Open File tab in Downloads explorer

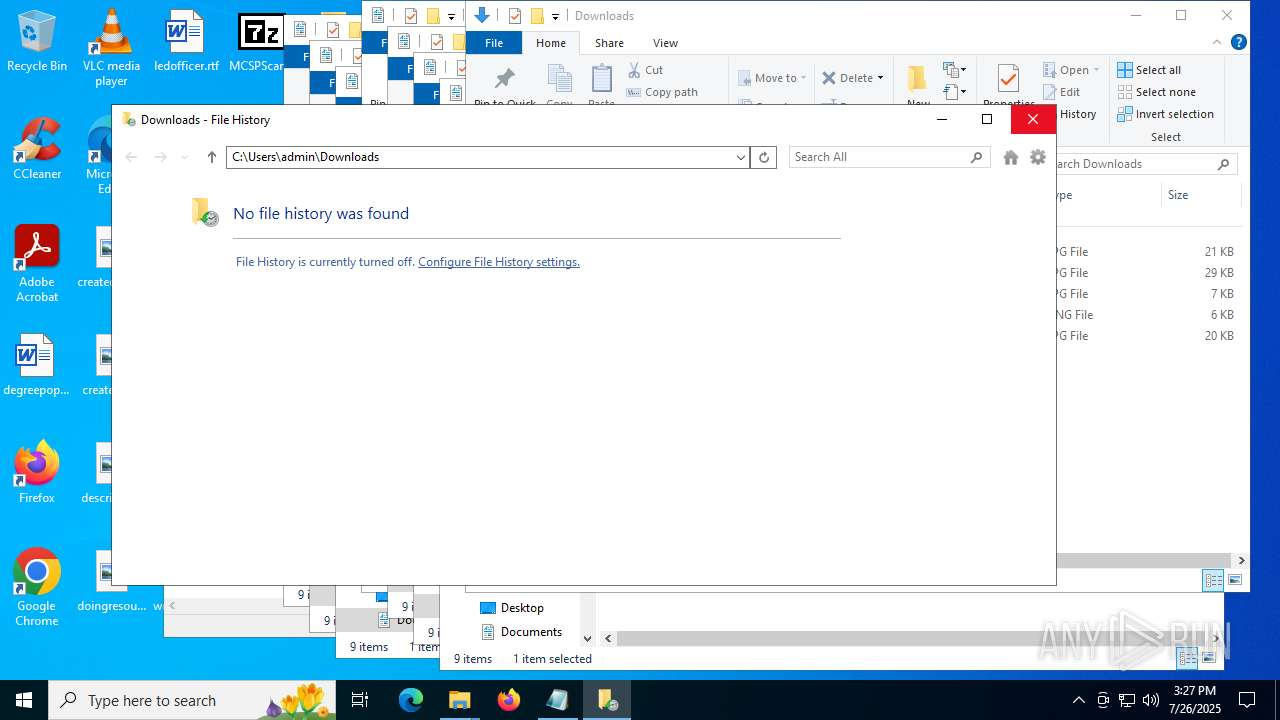[494, 43]
